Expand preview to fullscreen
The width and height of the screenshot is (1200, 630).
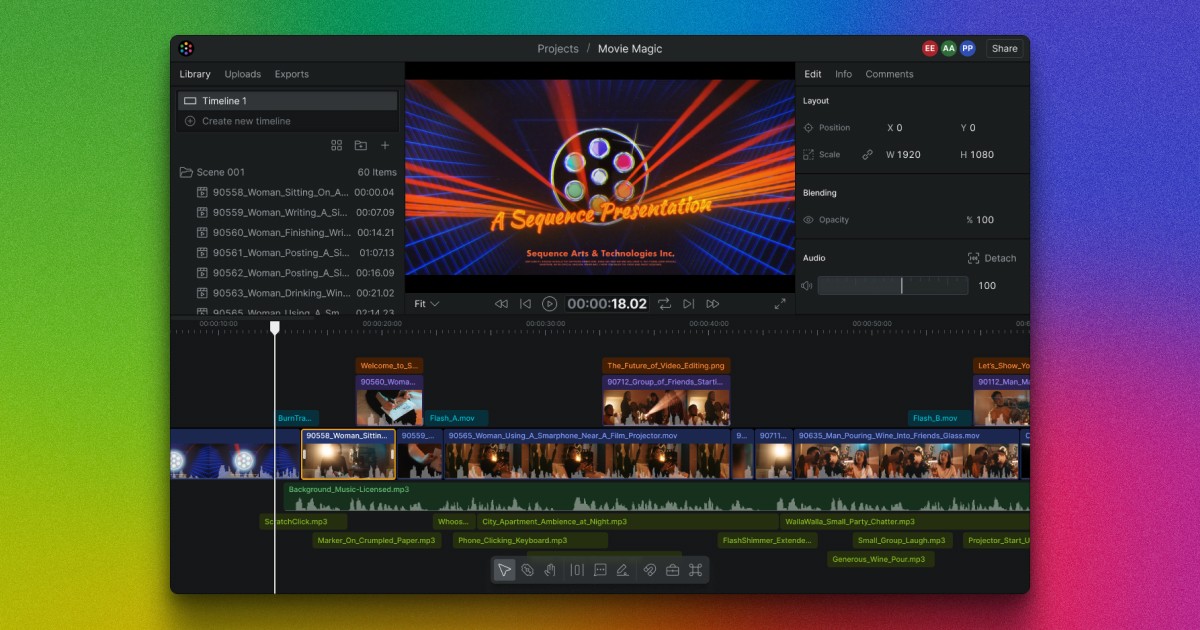(x=780, y=304)
